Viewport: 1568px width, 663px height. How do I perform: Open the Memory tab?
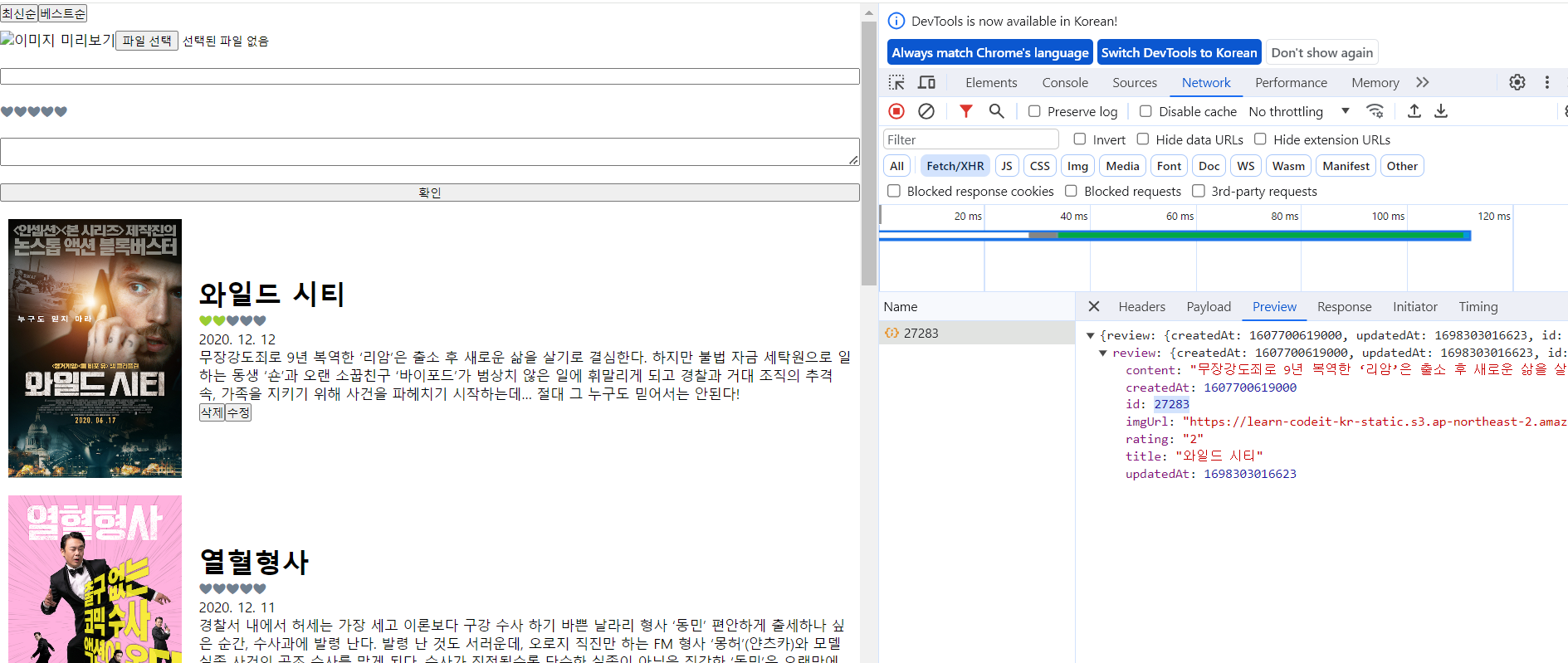[1375, 82]
